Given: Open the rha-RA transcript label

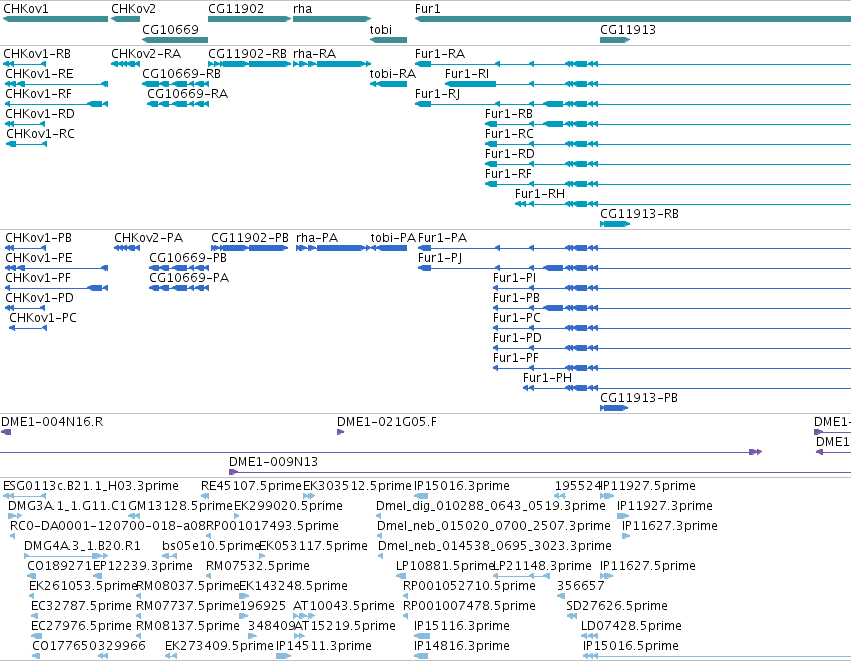Looking at the screenshot, I should tap(314, 54).
